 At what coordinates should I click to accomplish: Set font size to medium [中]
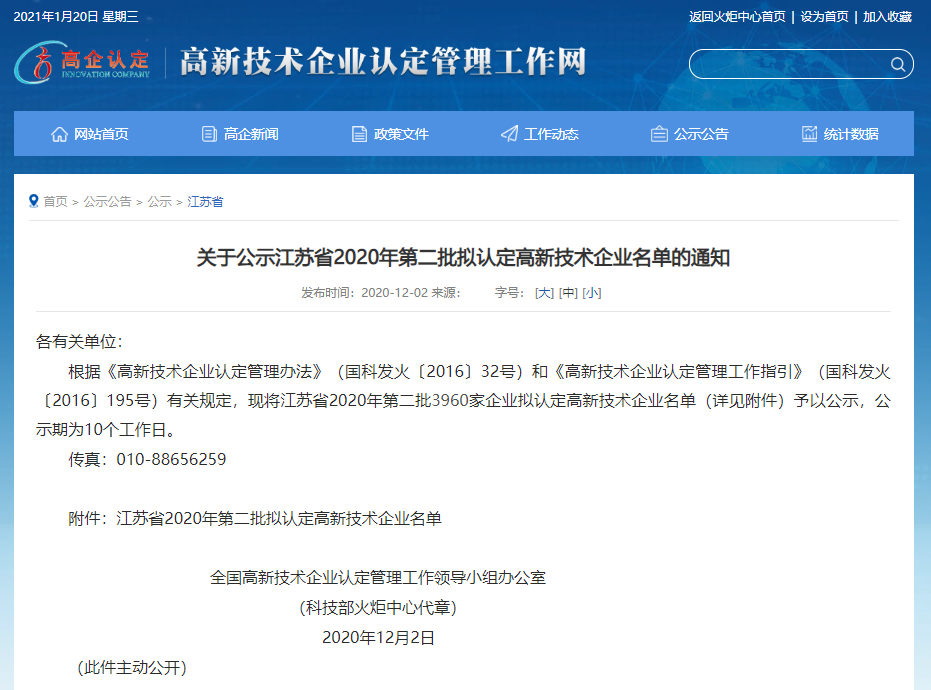pos(568,293)
